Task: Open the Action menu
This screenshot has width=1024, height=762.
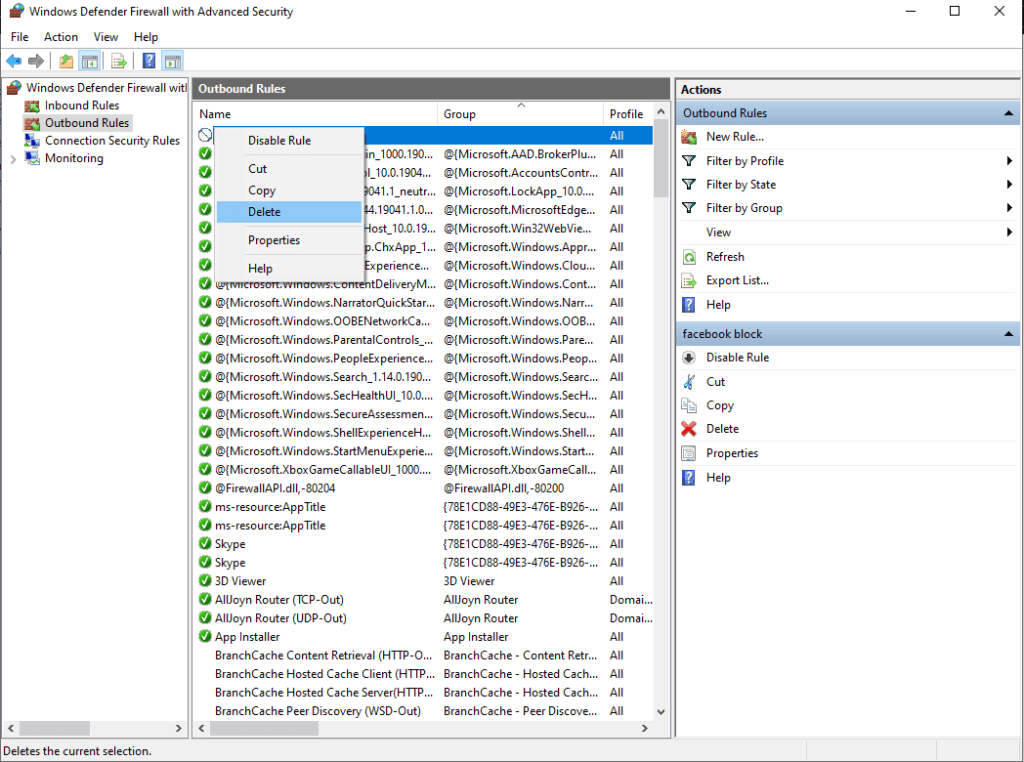Action: click(x=61, y=37)
